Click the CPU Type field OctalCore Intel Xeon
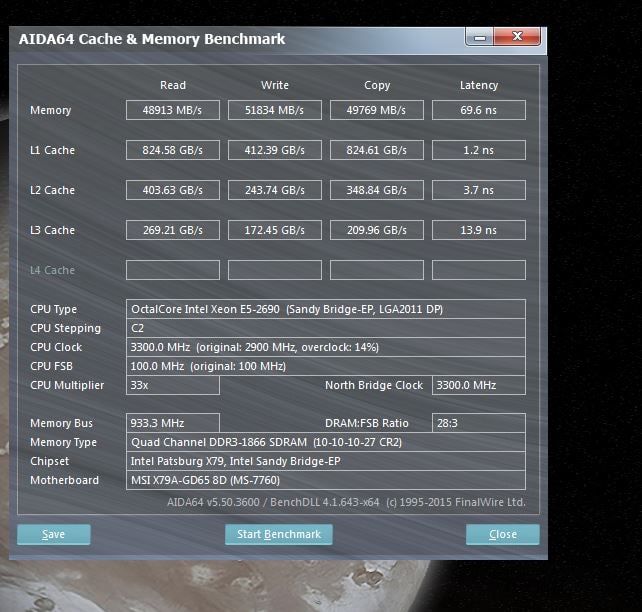Screen dimensions: 642x612 tap(326, 309)
